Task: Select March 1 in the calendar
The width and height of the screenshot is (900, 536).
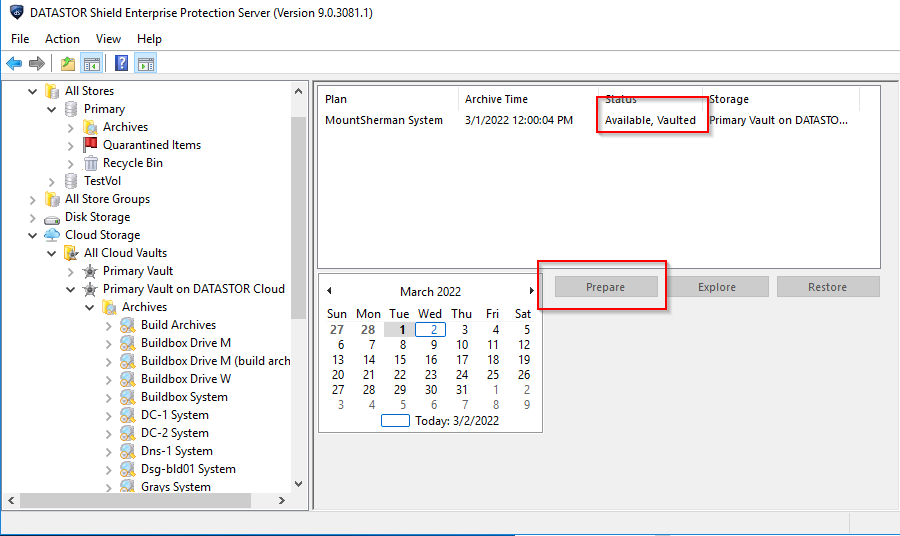Action: pyautogui.click(x=399, y=329)
